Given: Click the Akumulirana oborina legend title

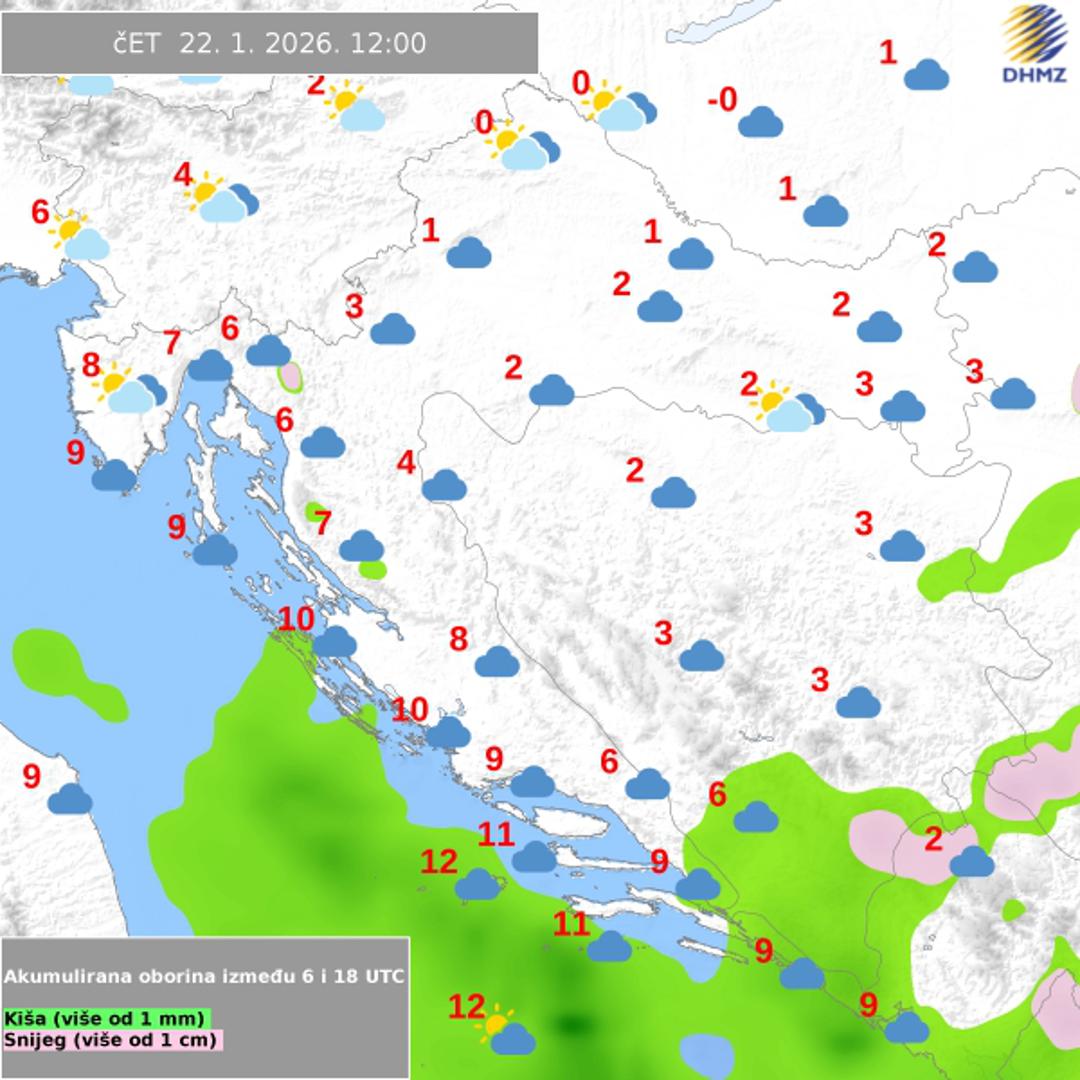Looking at the screenshot, I should [x=204, y=976].
